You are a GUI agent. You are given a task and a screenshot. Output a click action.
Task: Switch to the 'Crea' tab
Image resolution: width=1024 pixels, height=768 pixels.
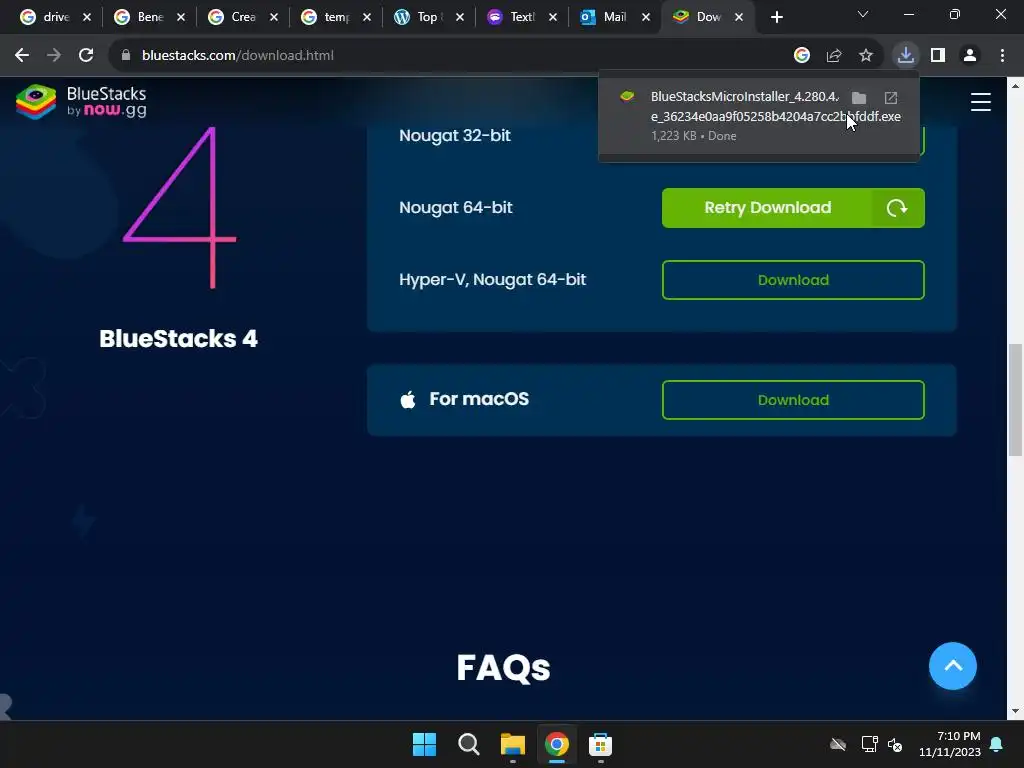pos(233,17)
